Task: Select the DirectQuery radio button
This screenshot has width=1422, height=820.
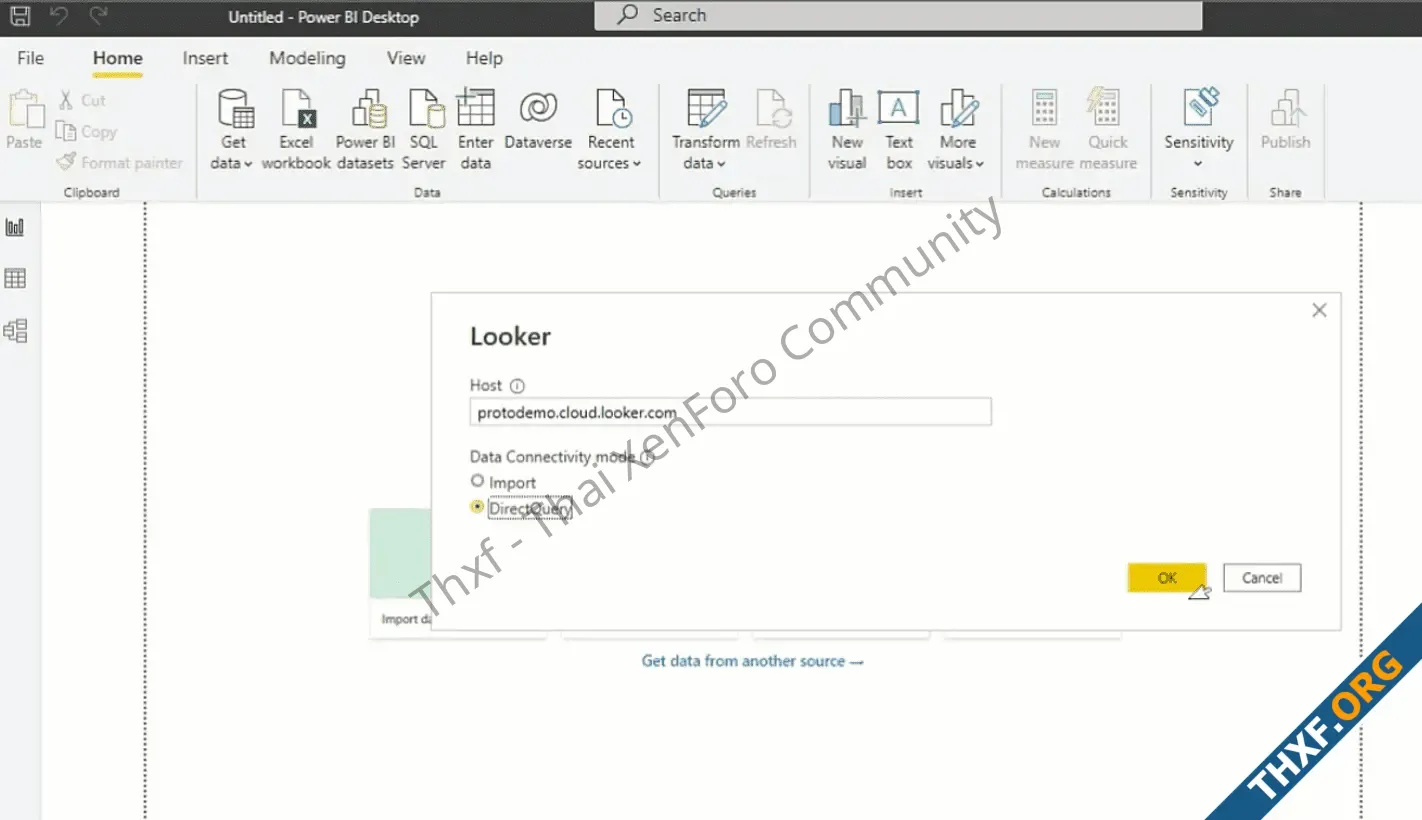Action: [x=477, y=507]
